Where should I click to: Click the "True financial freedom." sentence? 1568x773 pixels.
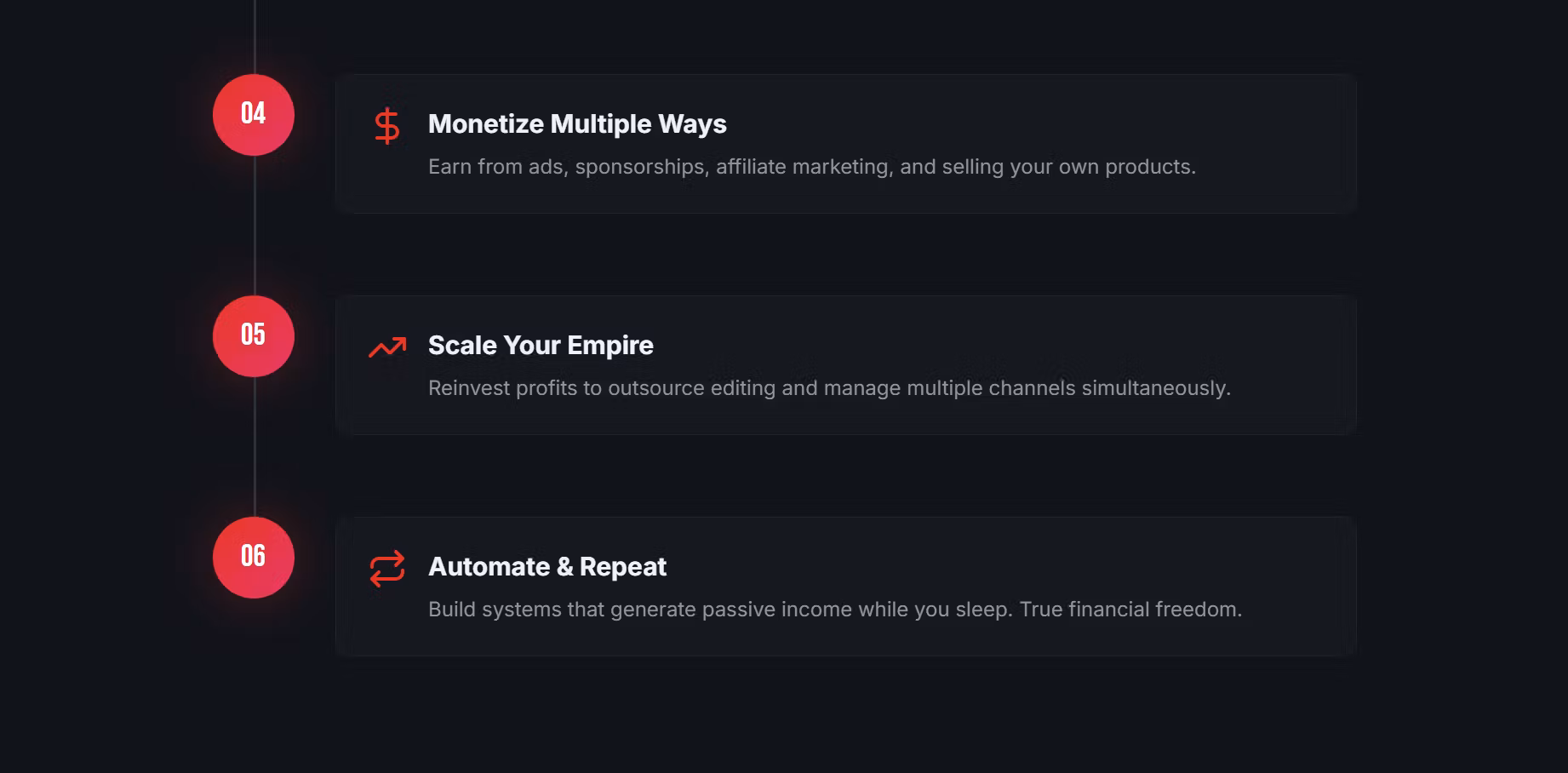pyautogui.click(x=1130, y=610)
